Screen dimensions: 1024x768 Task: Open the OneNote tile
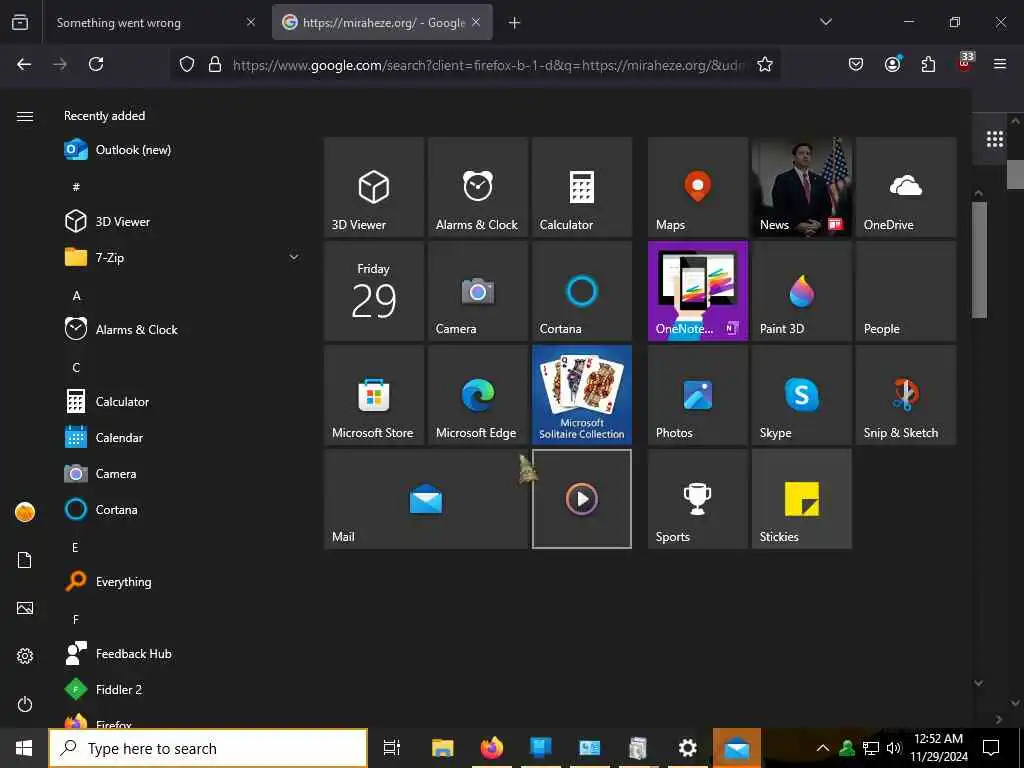point(697,291)
